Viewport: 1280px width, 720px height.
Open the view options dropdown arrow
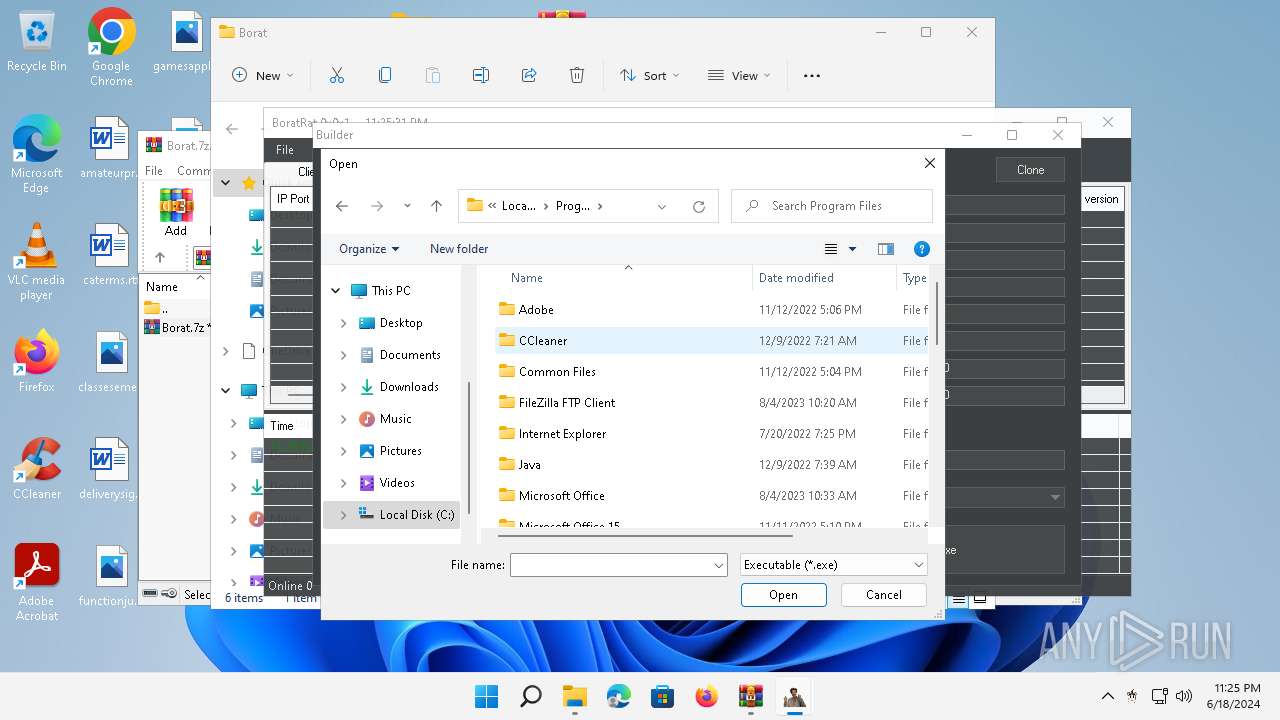tap(853, 249)
